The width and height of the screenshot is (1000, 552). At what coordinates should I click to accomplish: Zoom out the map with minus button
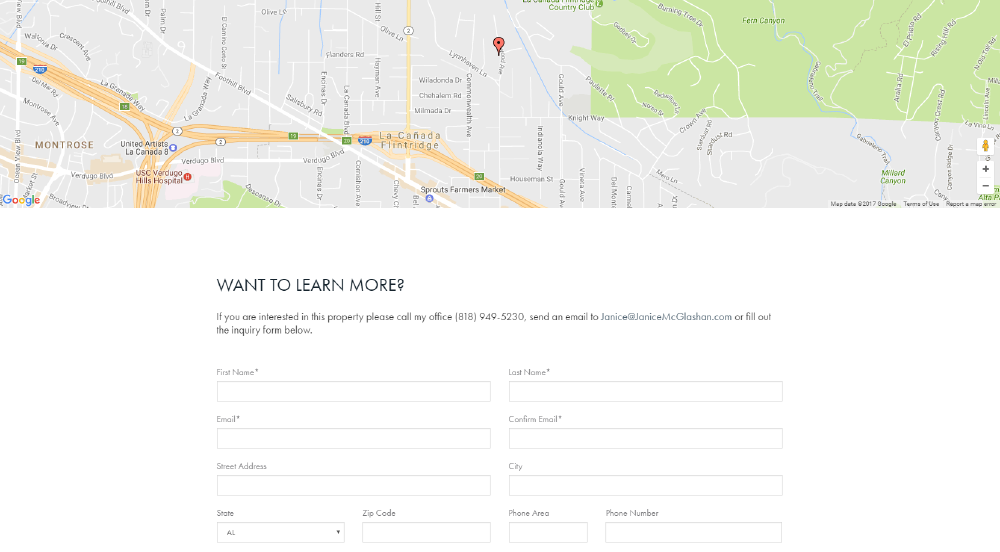coord(985,186)
